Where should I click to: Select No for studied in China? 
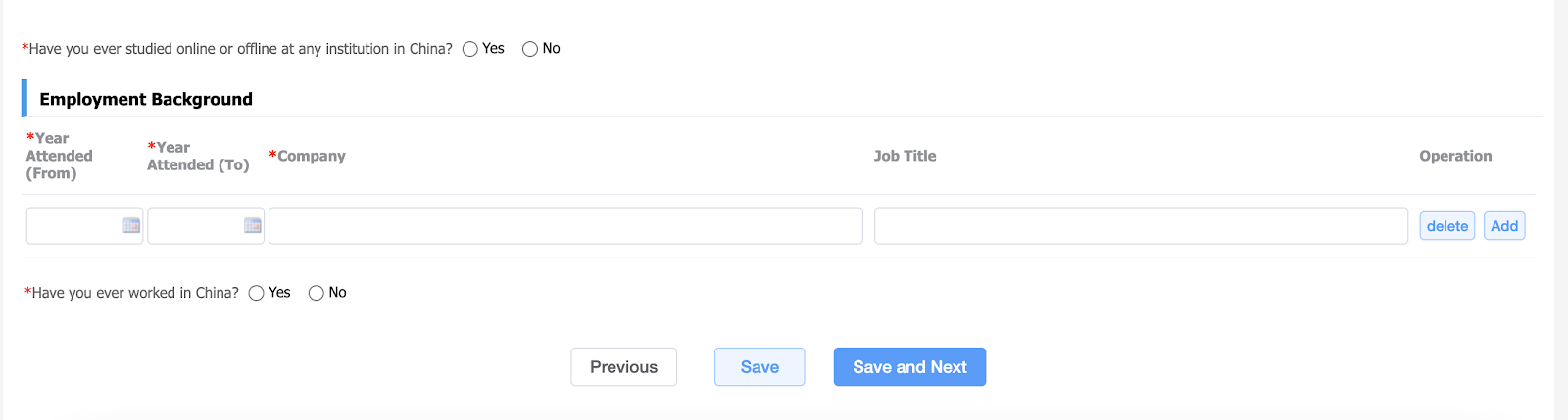click(530, 49)
